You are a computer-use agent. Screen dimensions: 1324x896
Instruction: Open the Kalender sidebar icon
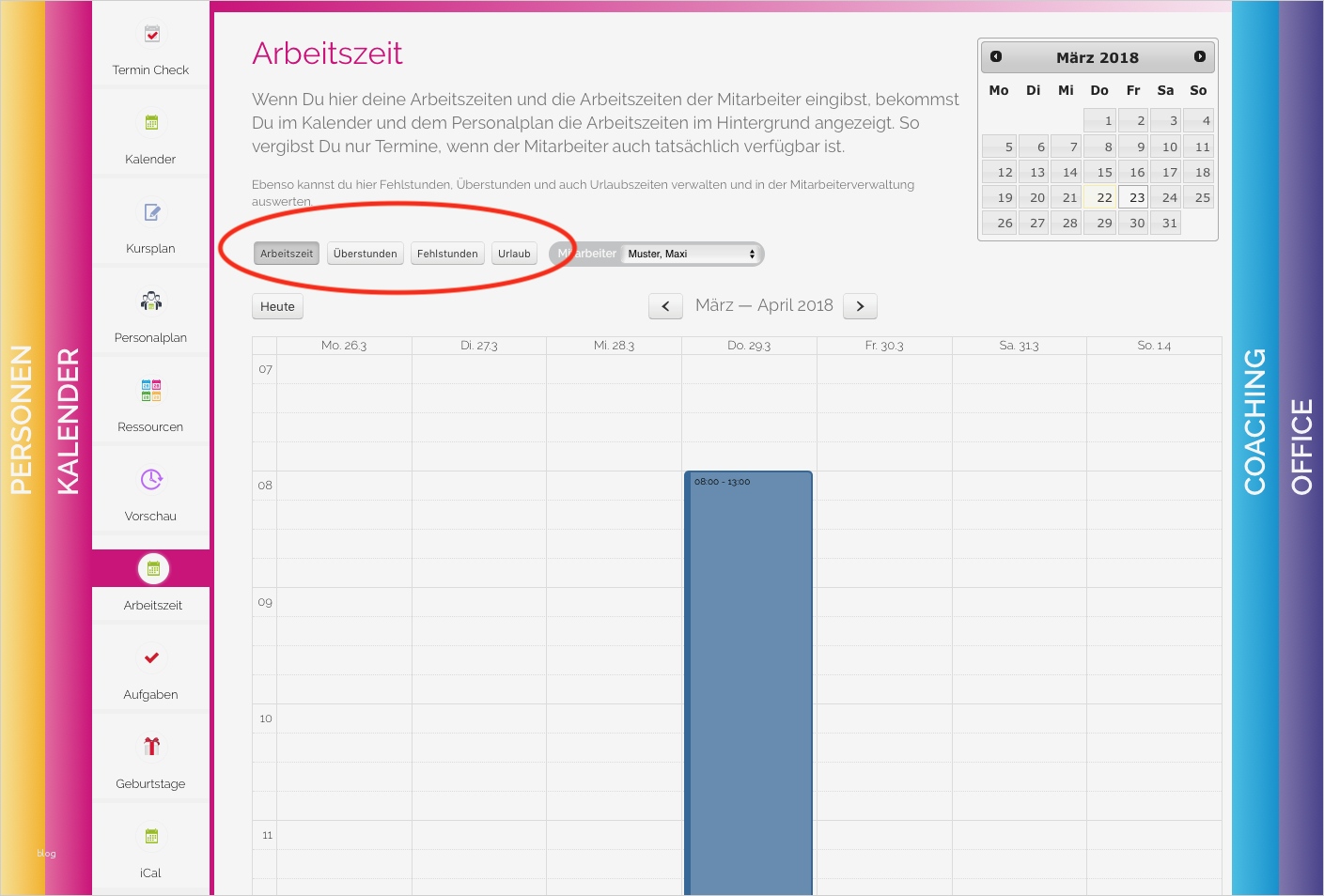pyautogui.click(x=151, y=123)
